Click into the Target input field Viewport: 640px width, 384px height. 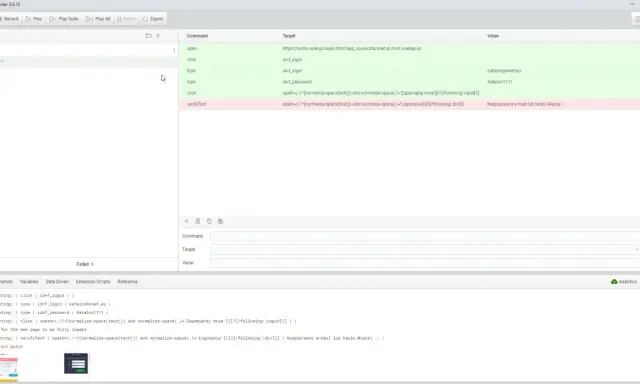[x=422, y=249]
